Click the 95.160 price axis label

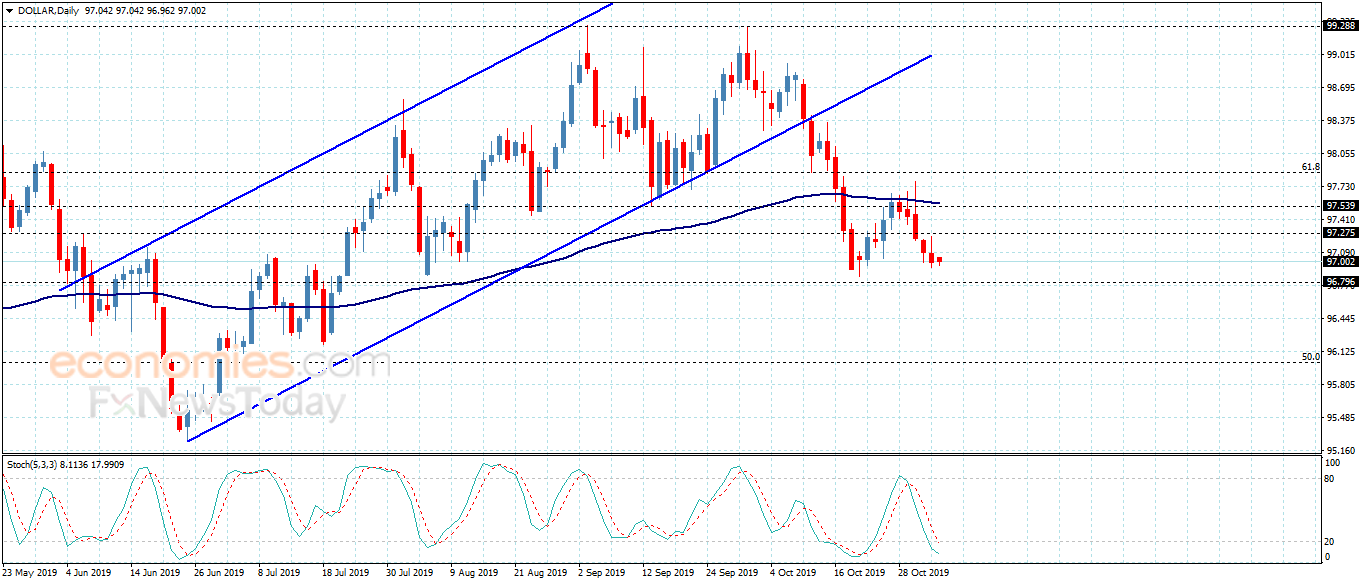pos(1339,451)
